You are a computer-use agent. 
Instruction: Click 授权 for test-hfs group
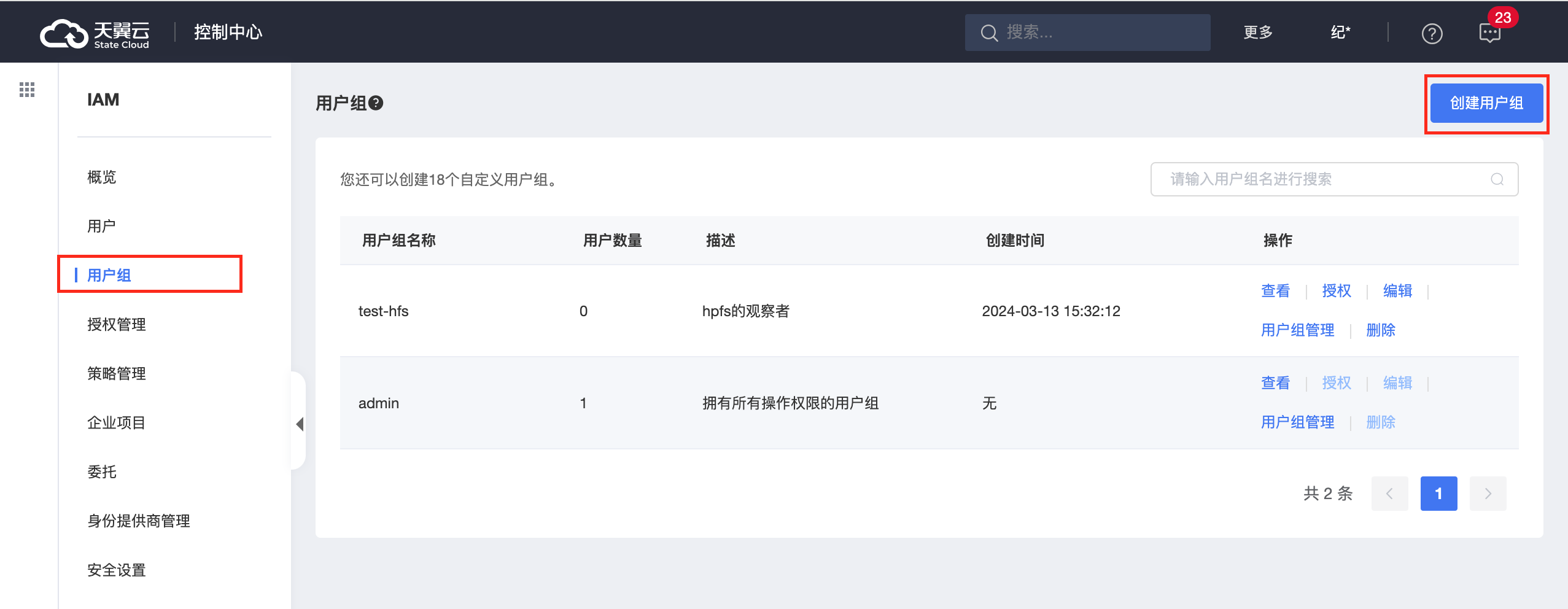pyautogui.click(x=1337, y=291)
